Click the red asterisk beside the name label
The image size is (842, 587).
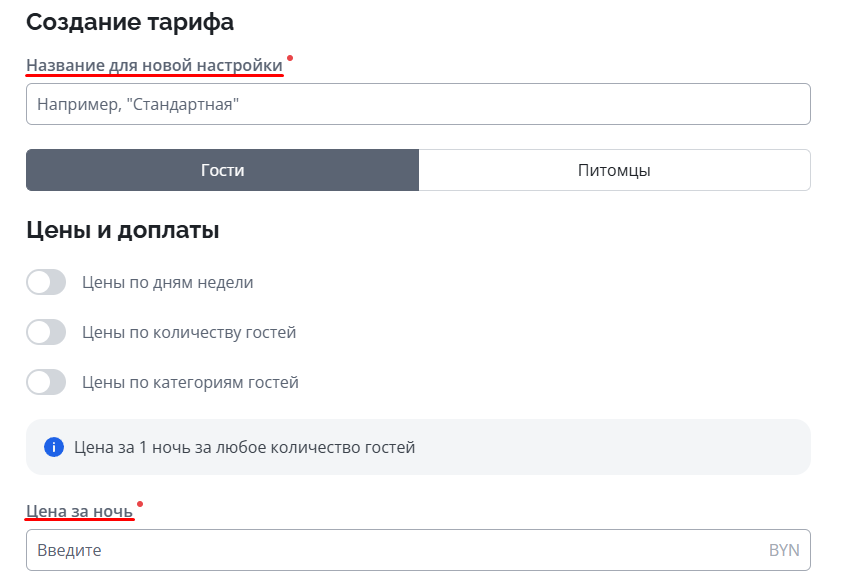290,59
